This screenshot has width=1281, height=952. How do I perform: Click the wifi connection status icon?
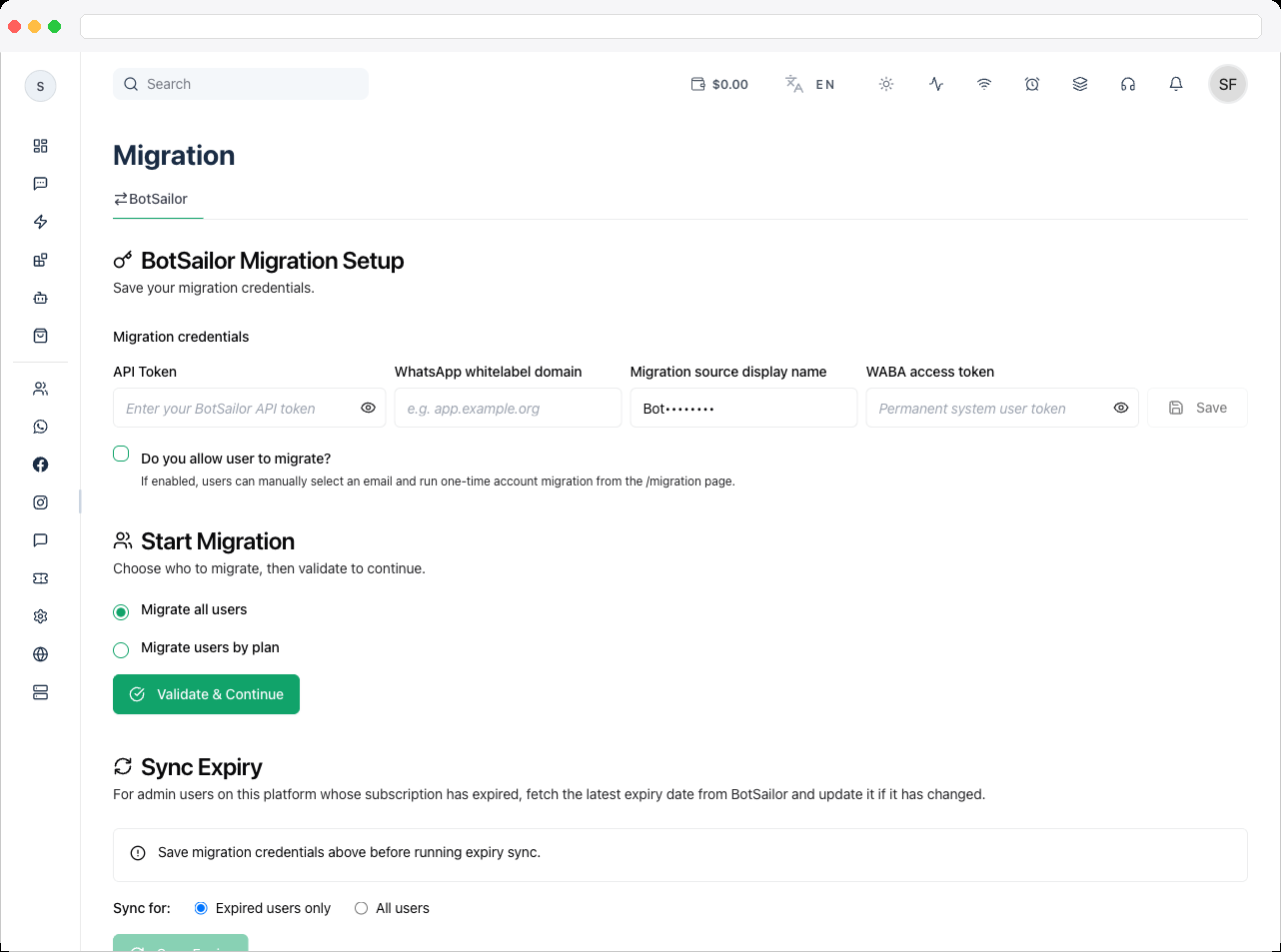tap(984, 84)
